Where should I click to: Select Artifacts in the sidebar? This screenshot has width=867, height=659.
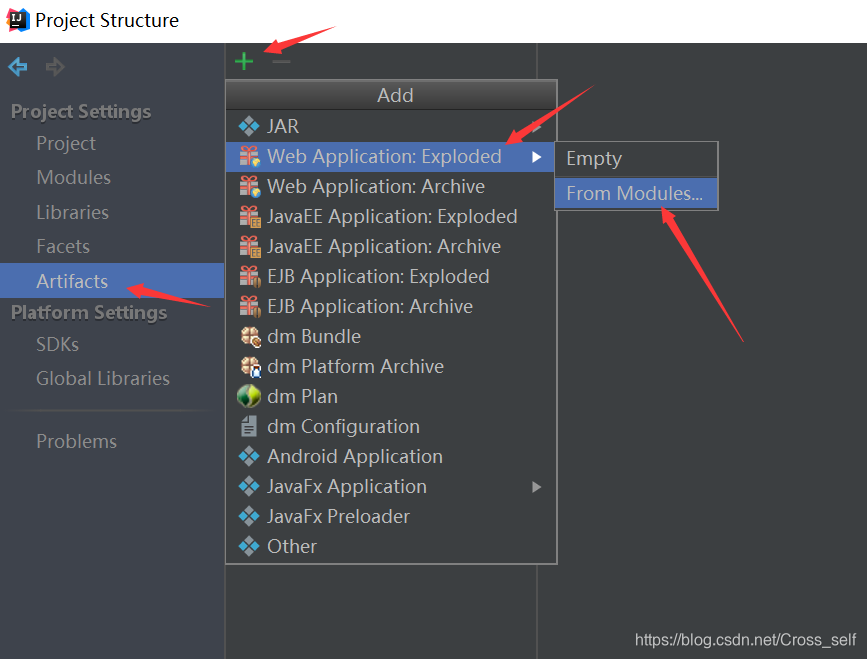[x=112, y=281]
